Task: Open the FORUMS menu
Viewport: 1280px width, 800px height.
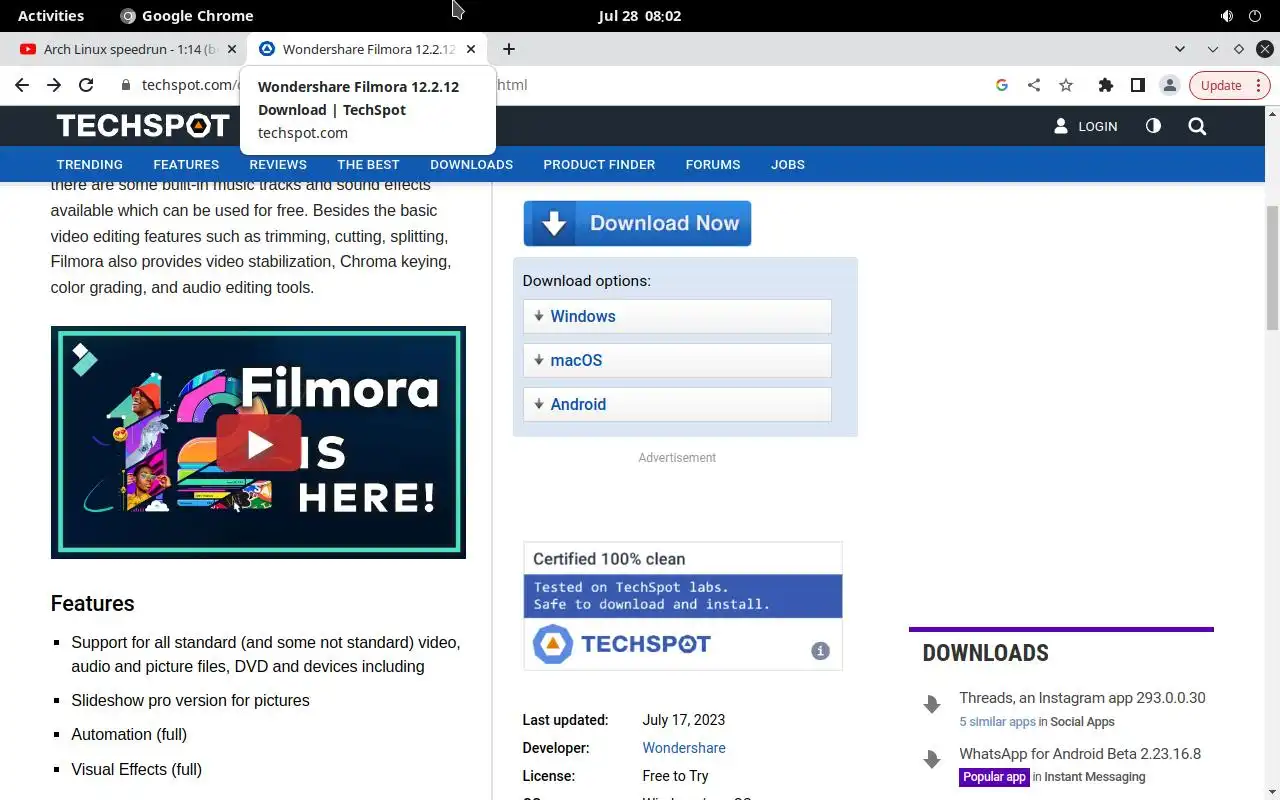Action: pos(713,164)
